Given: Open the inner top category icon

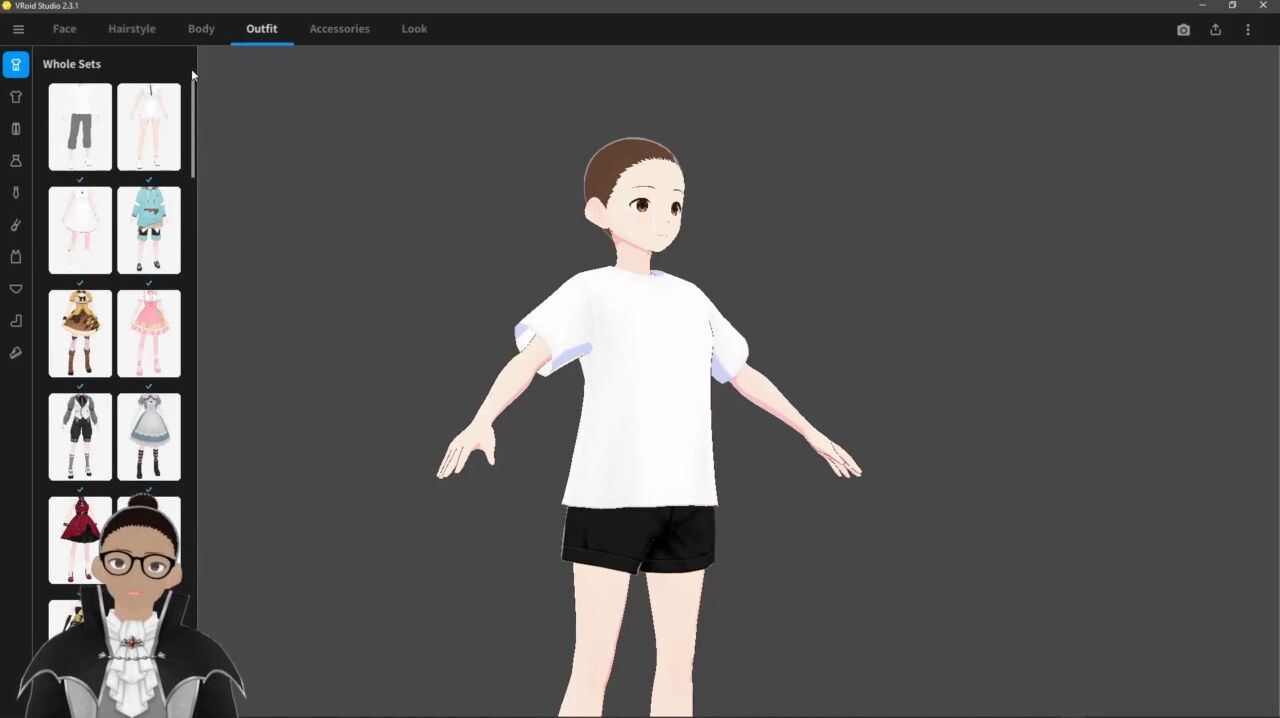Looking at the screenshot, I should 16,257.
